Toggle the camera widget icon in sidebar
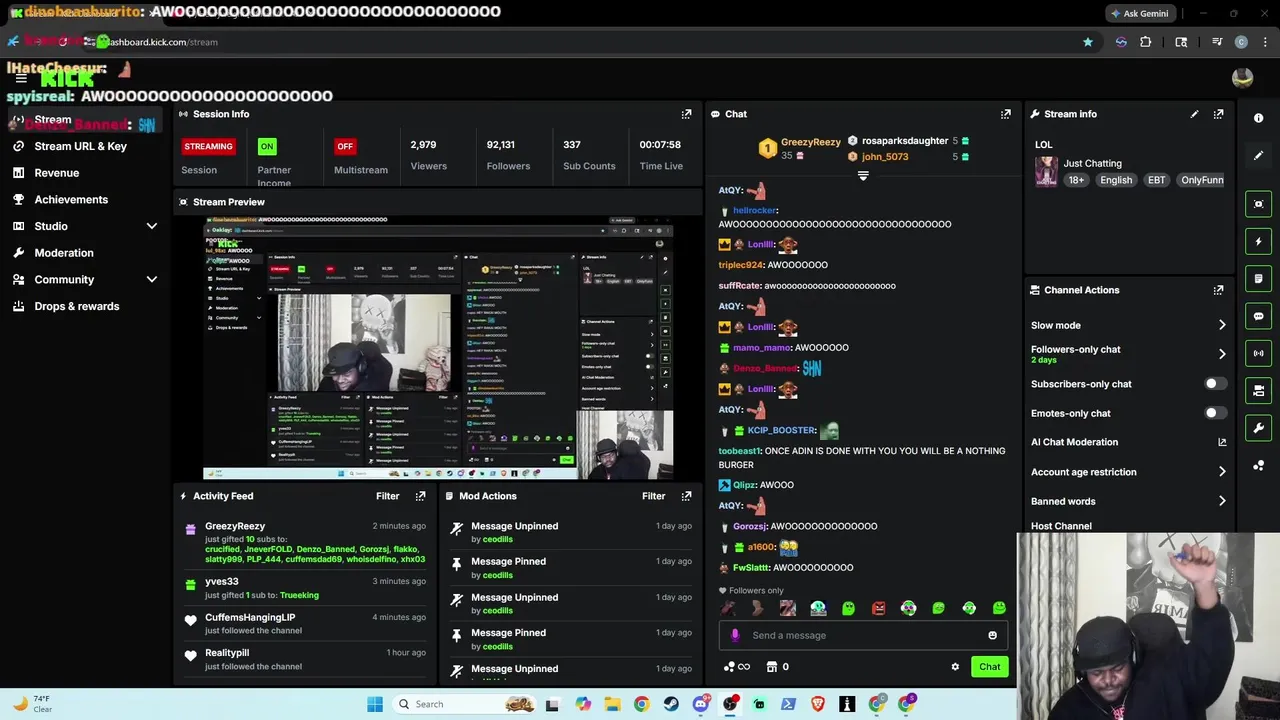 tap(1258, 390)
